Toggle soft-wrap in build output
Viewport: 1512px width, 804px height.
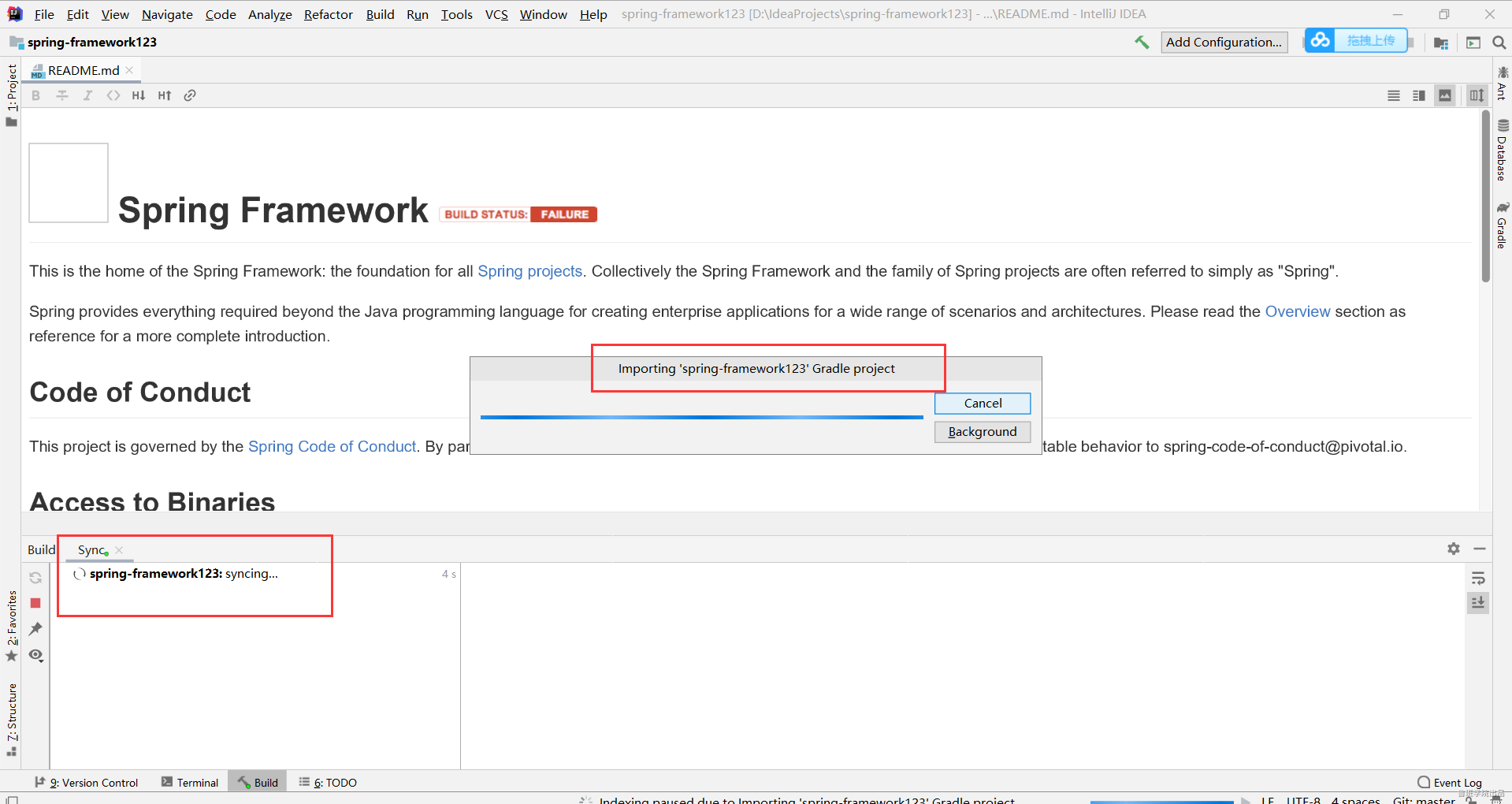(1478, 579)
